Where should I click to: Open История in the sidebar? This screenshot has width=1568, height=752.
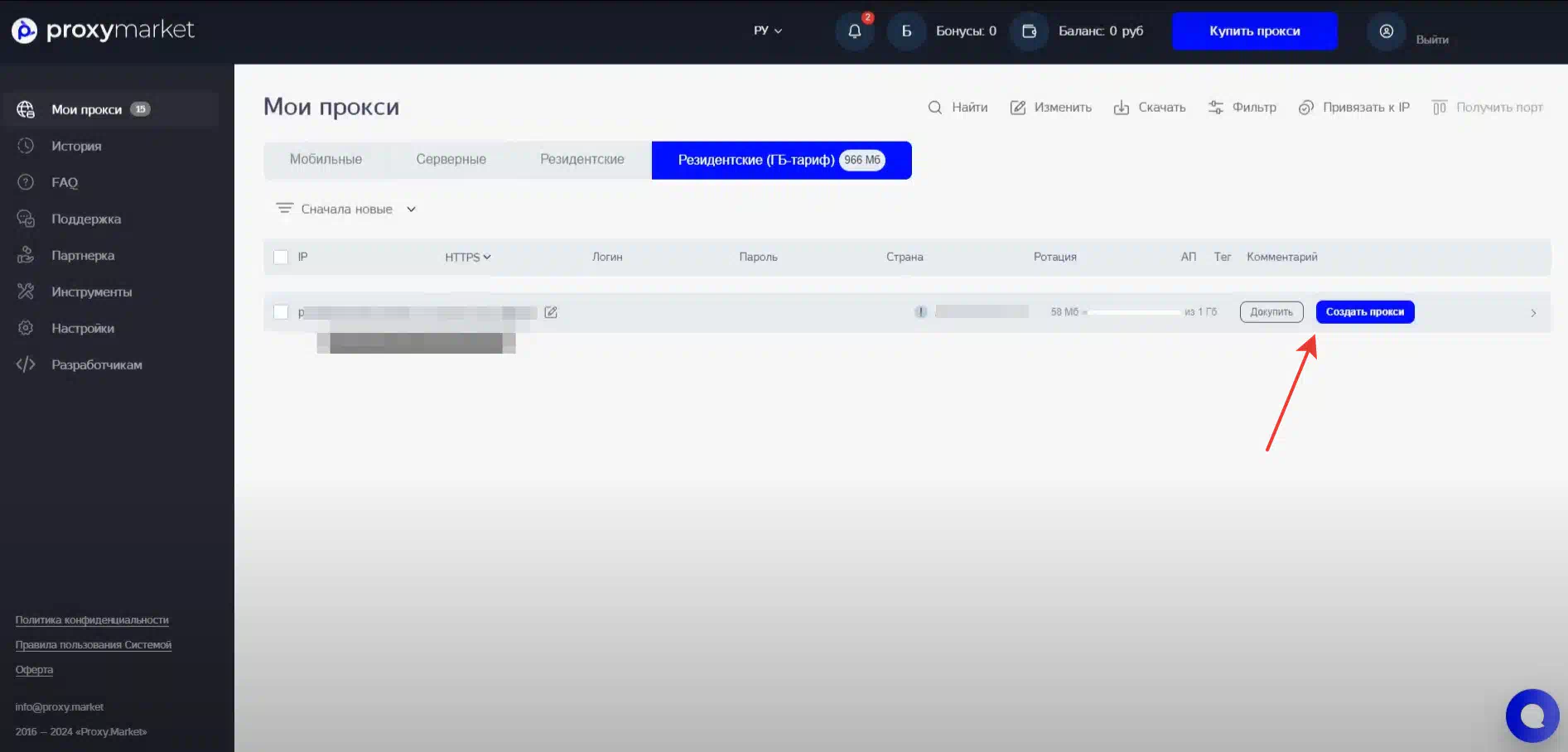point(76,146)
